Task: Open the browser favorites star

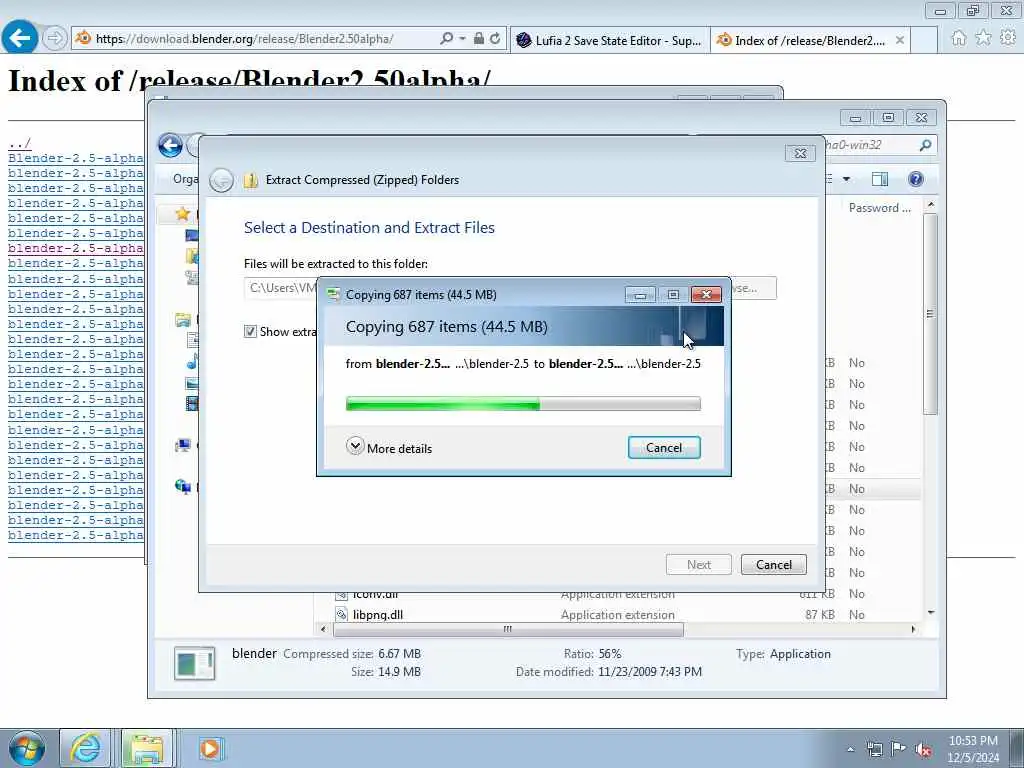Action: pyautogui.click(x=983, y=38)
